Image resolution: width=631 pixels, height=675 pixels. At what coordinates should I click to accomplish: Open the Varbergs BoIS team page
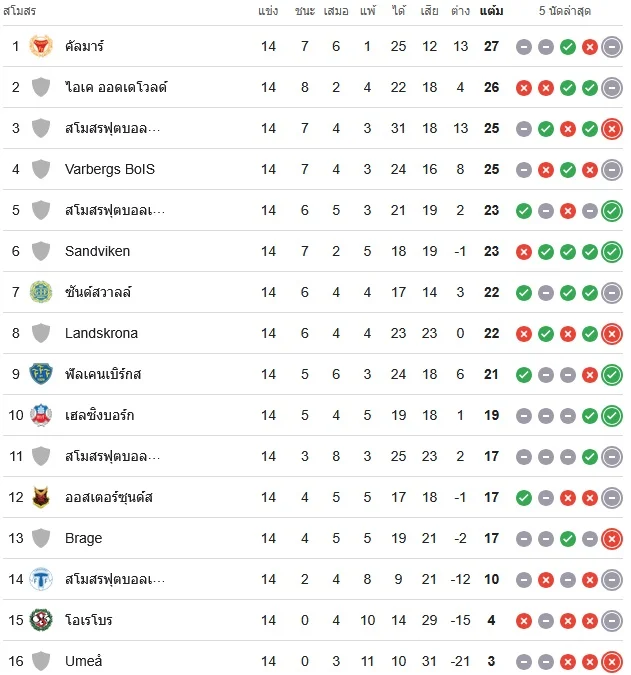click(x=110, y=169)
